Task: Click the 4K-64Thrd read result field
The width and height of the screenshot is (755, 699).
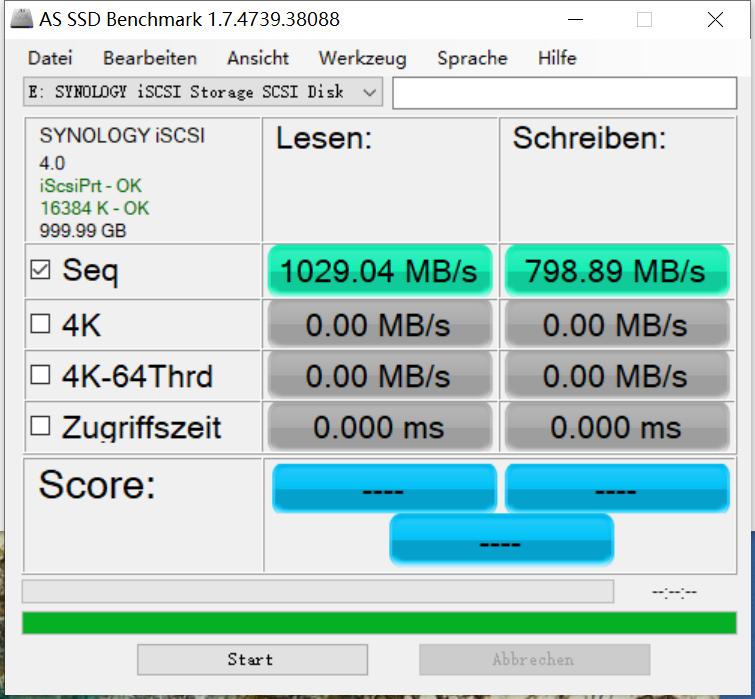Action: (x=379, y=375)
